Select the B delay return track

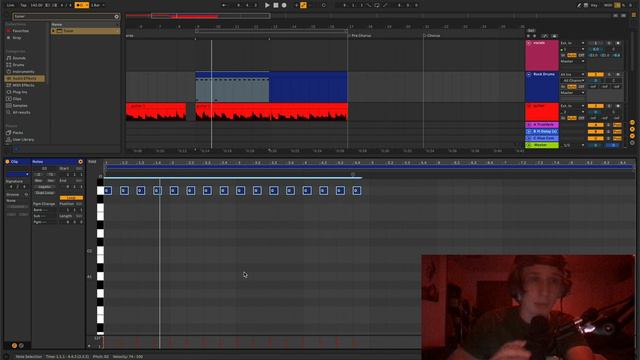[x=542, y=131]
